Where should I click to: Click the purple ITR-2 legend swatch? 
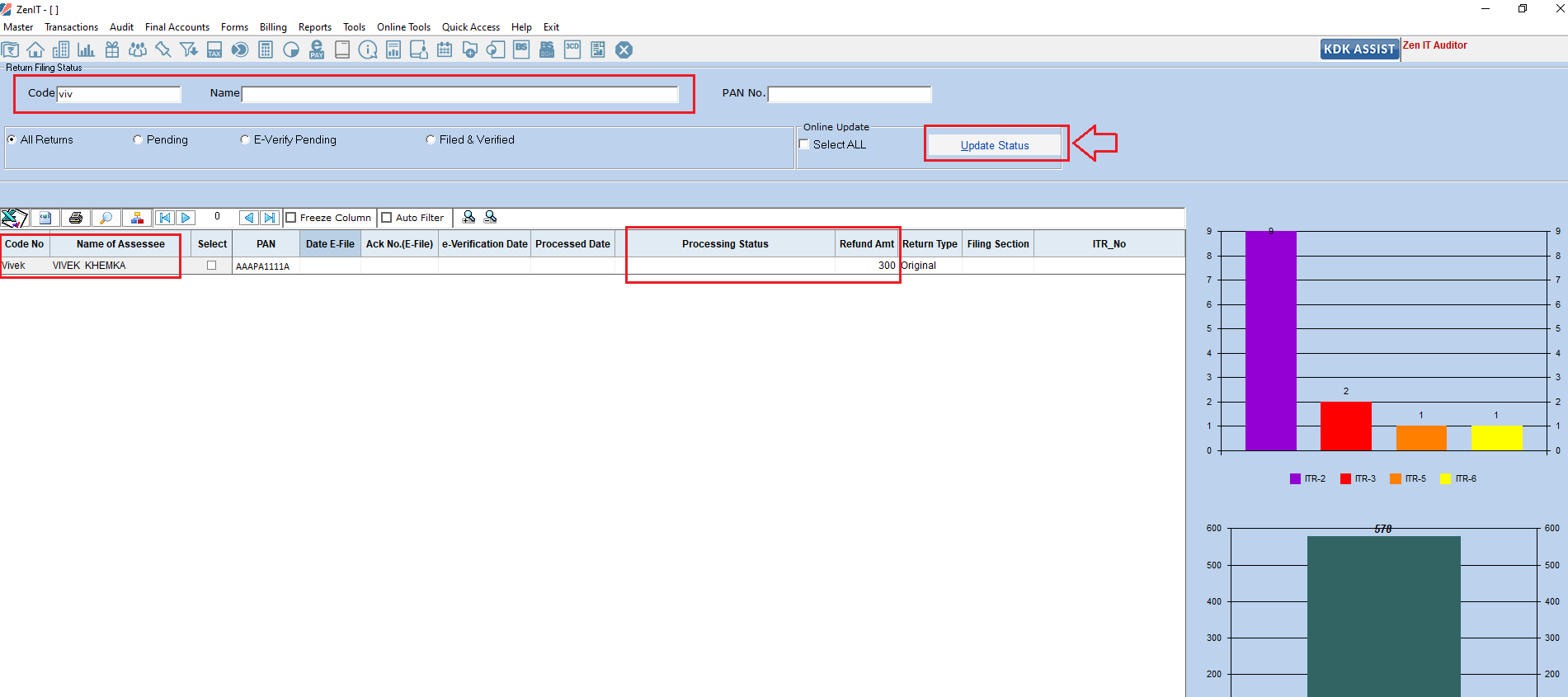click(x=1295, y=479)
